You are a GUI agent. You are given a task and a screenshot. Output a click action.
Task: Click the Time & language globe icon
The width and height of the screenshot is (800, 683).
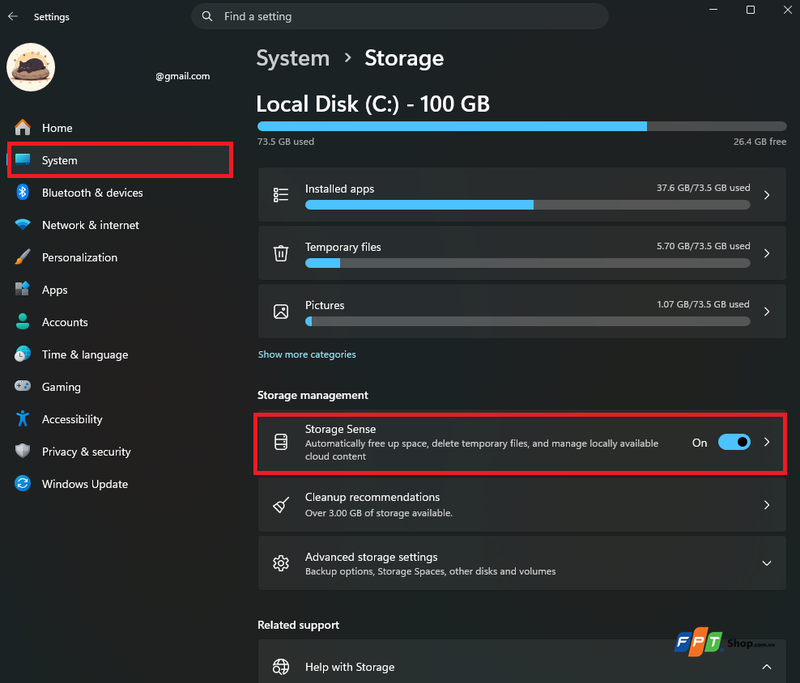22,354
